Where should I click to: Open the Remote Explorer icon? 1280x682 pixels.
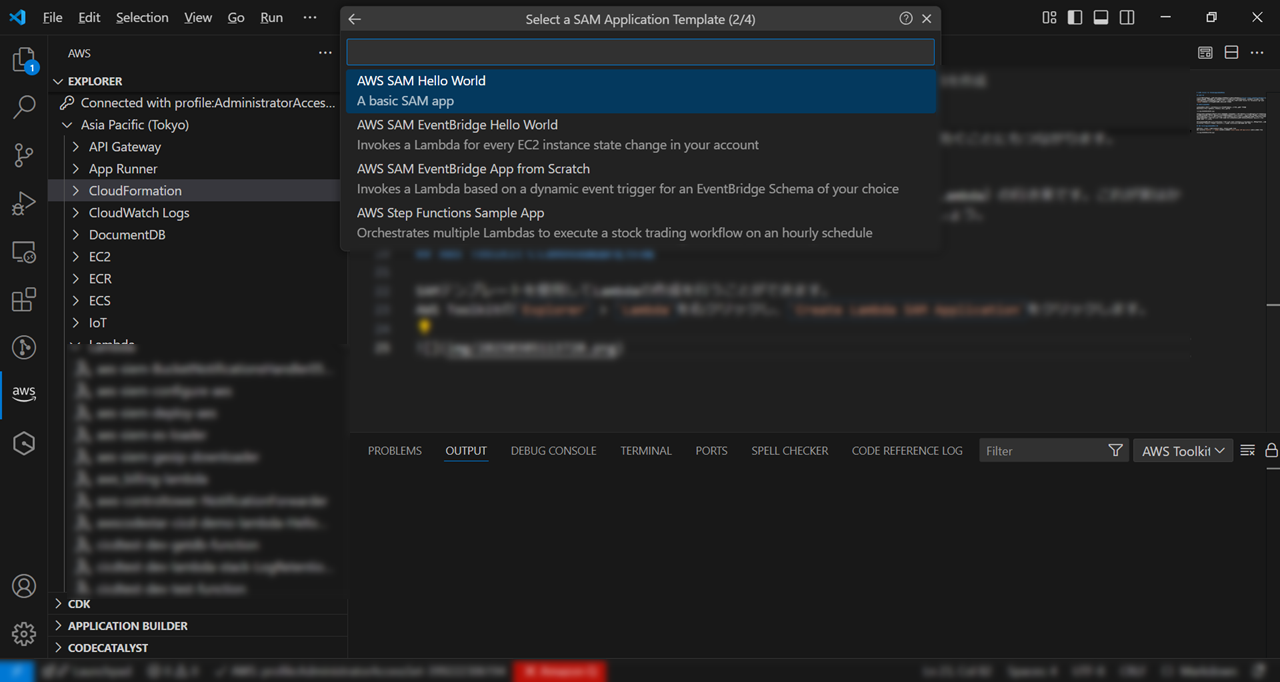click(x=24, y=251)
